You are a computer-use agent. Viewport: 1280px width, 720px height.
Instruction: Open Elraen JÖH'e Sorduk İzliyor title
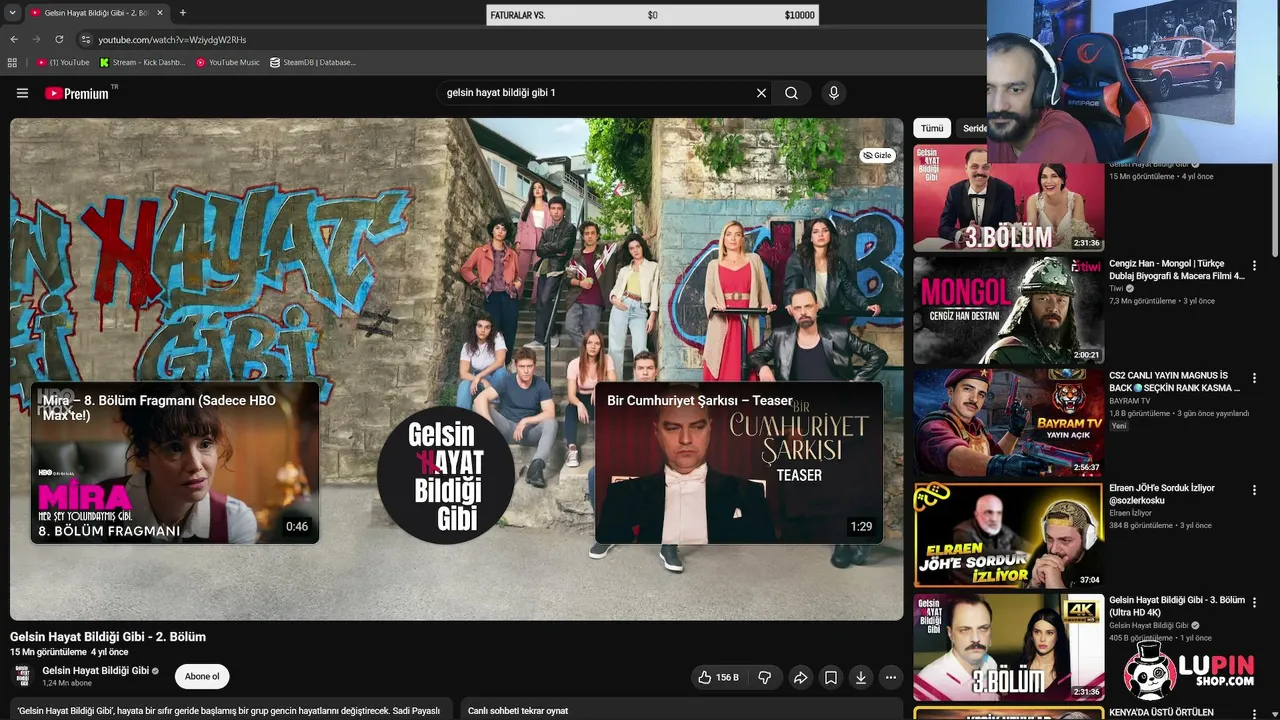click(x=1162, y=494)
